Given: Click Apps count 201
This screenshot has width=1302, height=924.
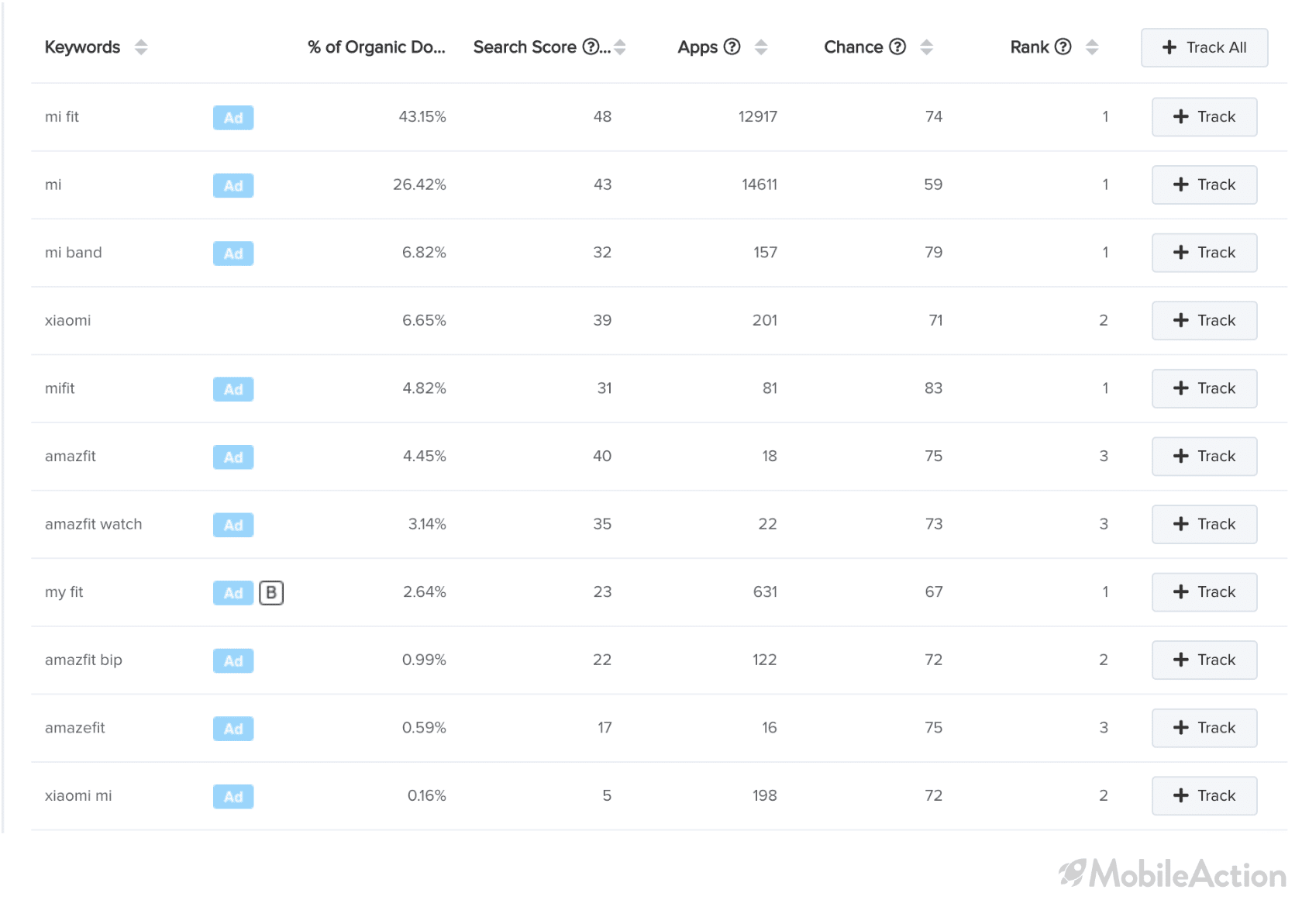Looking at the screenshot, I should coord(765,320).
